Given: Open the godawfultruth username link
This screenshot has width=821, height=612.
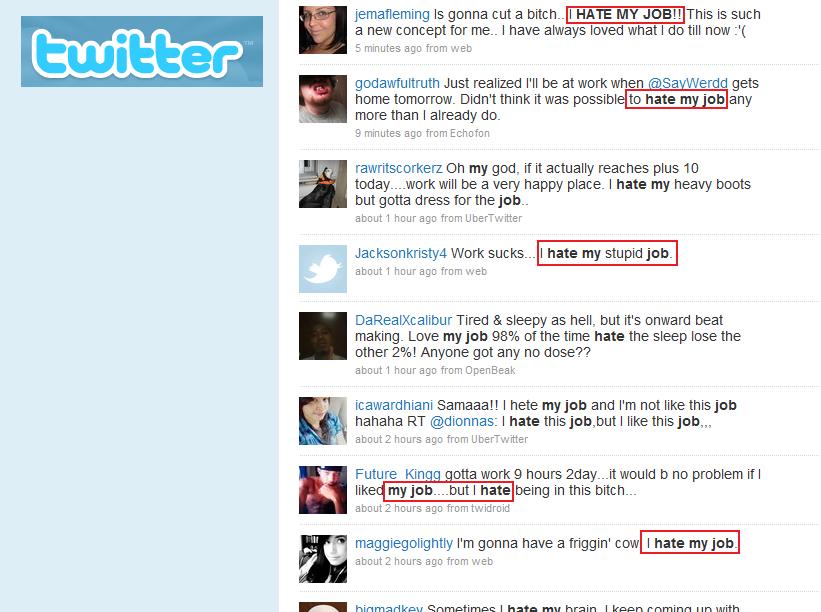Looking at the screenshot, I should coord(397,83).
